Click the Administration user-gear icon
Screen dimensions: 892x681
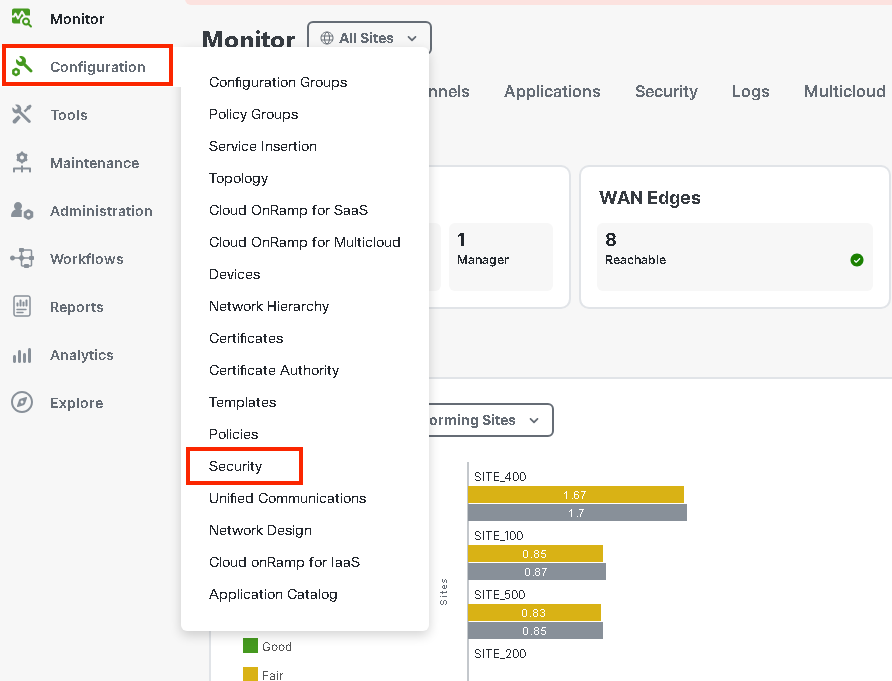pos(22,211)
